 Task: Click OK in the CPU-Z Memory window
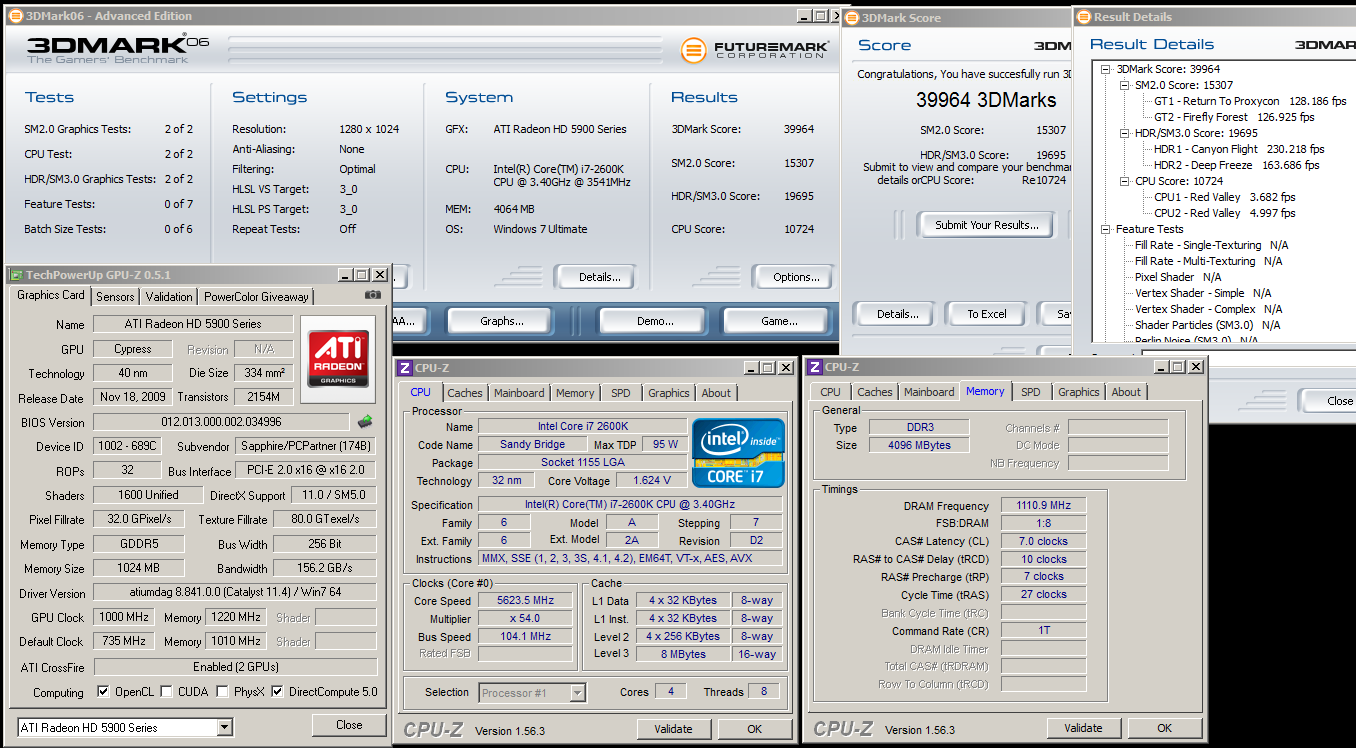(x=1164, y=728)
